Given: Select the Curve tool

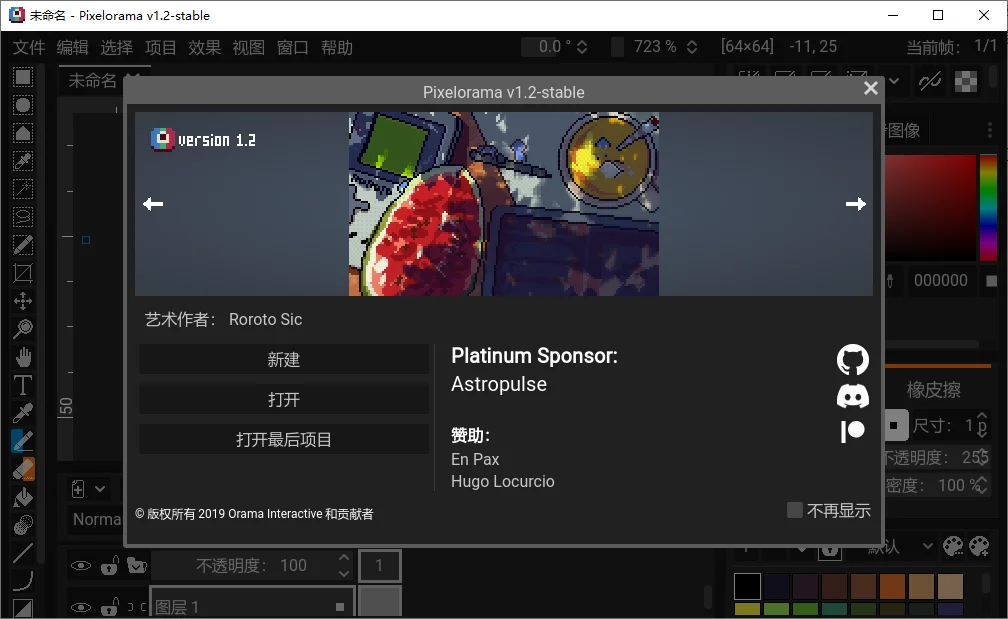Looking at the screenshot, I should (x=22, y=580).
